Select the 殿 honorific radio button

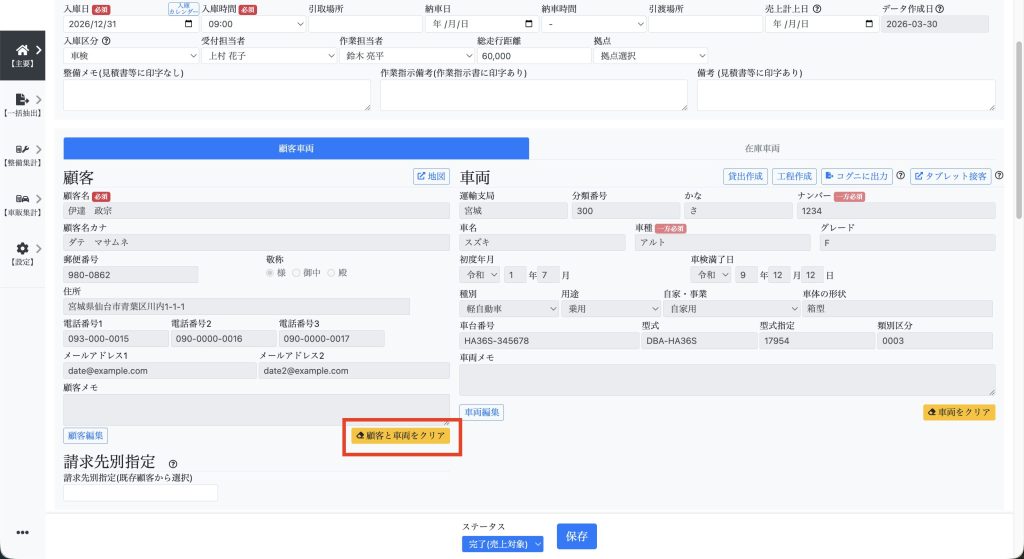pos(331,273)
